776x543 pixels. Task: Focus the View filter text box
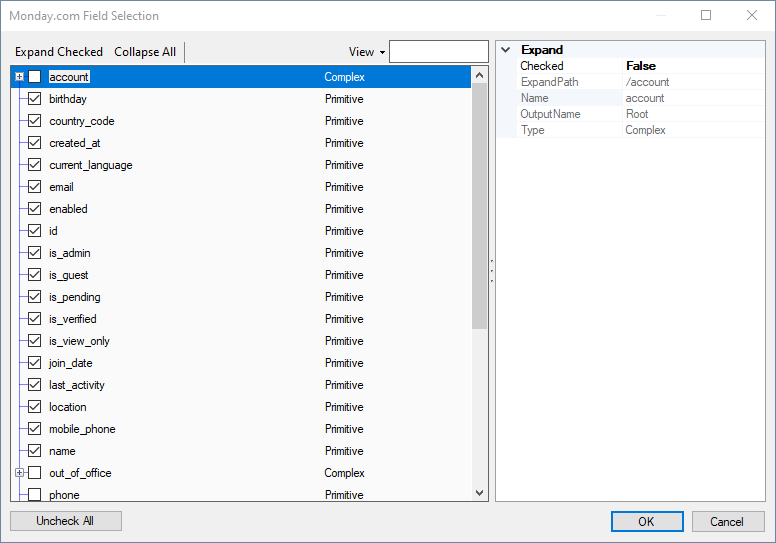point(438,51)
